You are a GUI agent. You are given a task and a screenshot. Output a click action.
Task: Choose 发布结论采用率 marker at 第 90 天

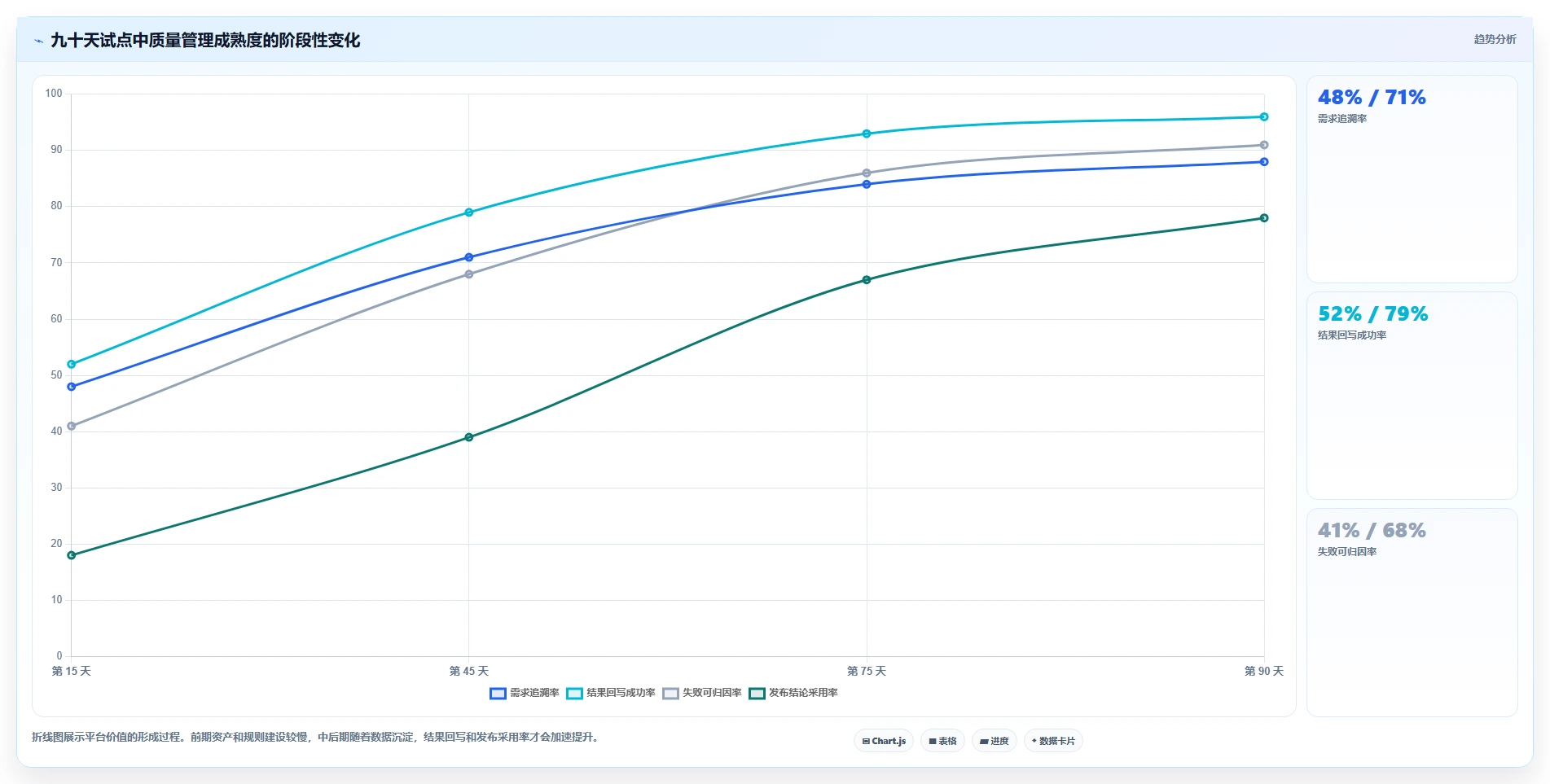click(x=1264, y=218)
